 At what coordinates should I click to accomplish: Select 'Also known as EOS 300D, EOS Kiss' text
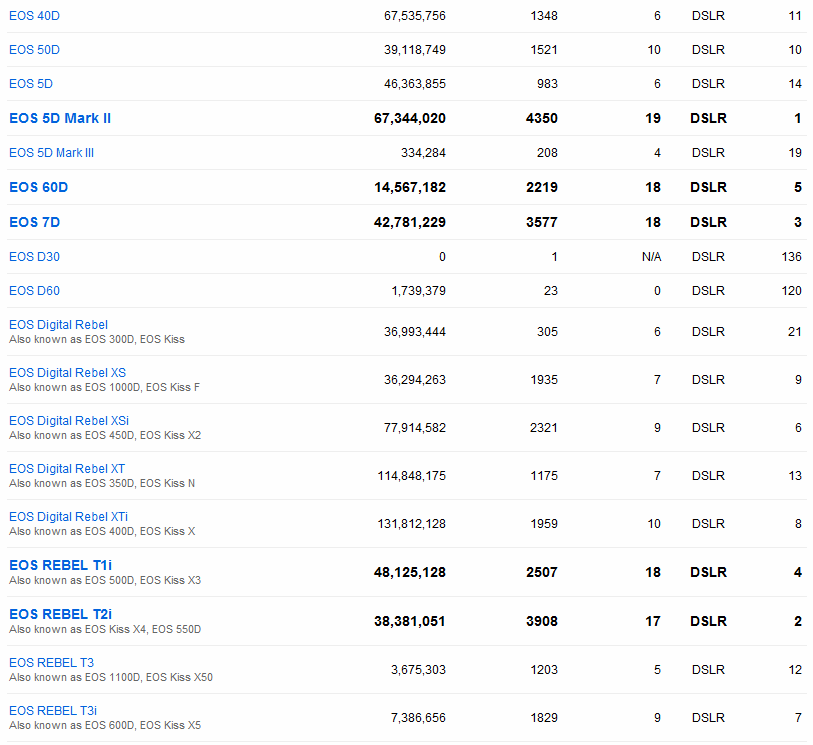click(x=97, y=340)
